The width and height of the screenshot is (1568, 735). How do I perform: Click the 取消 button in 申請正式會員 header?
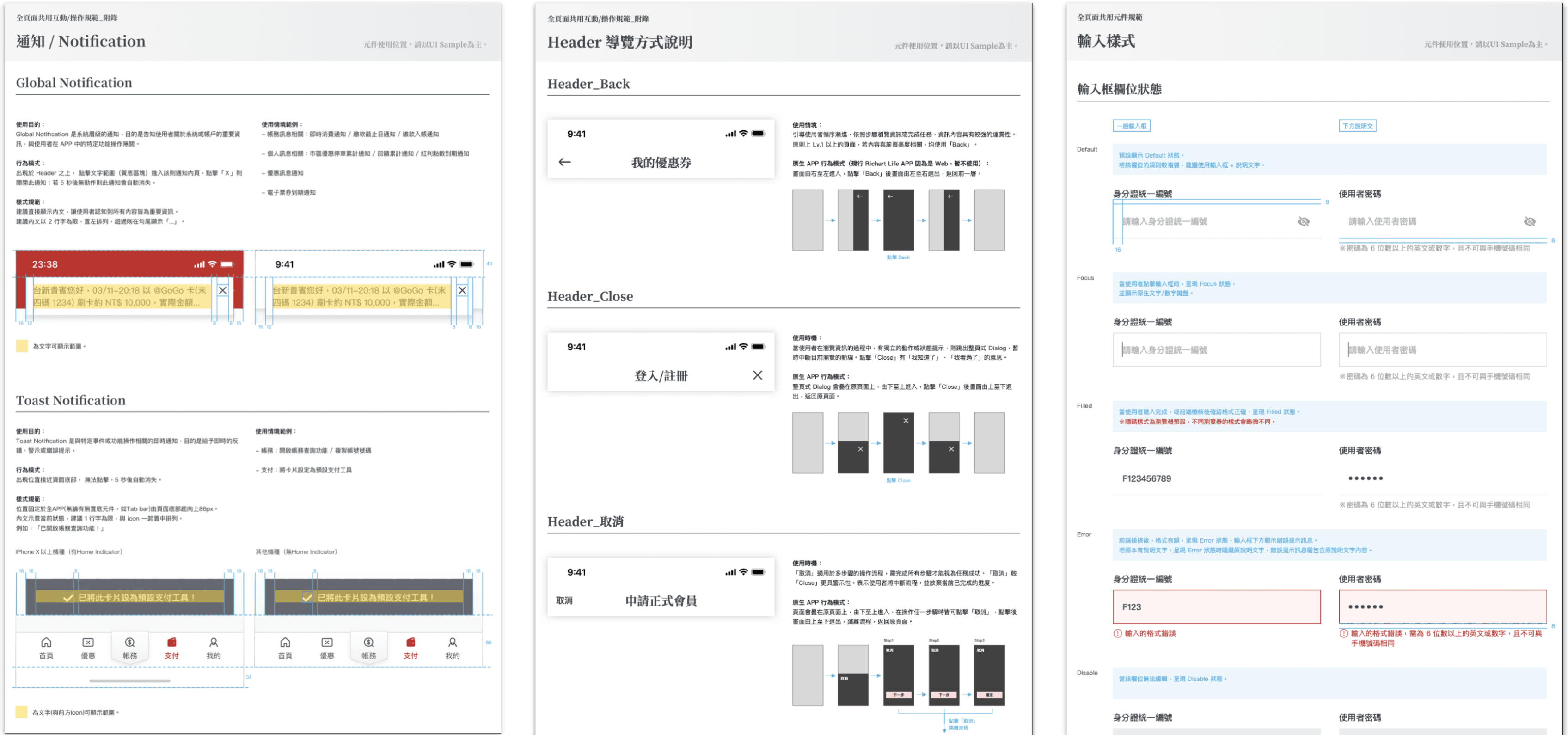point(564,600)
